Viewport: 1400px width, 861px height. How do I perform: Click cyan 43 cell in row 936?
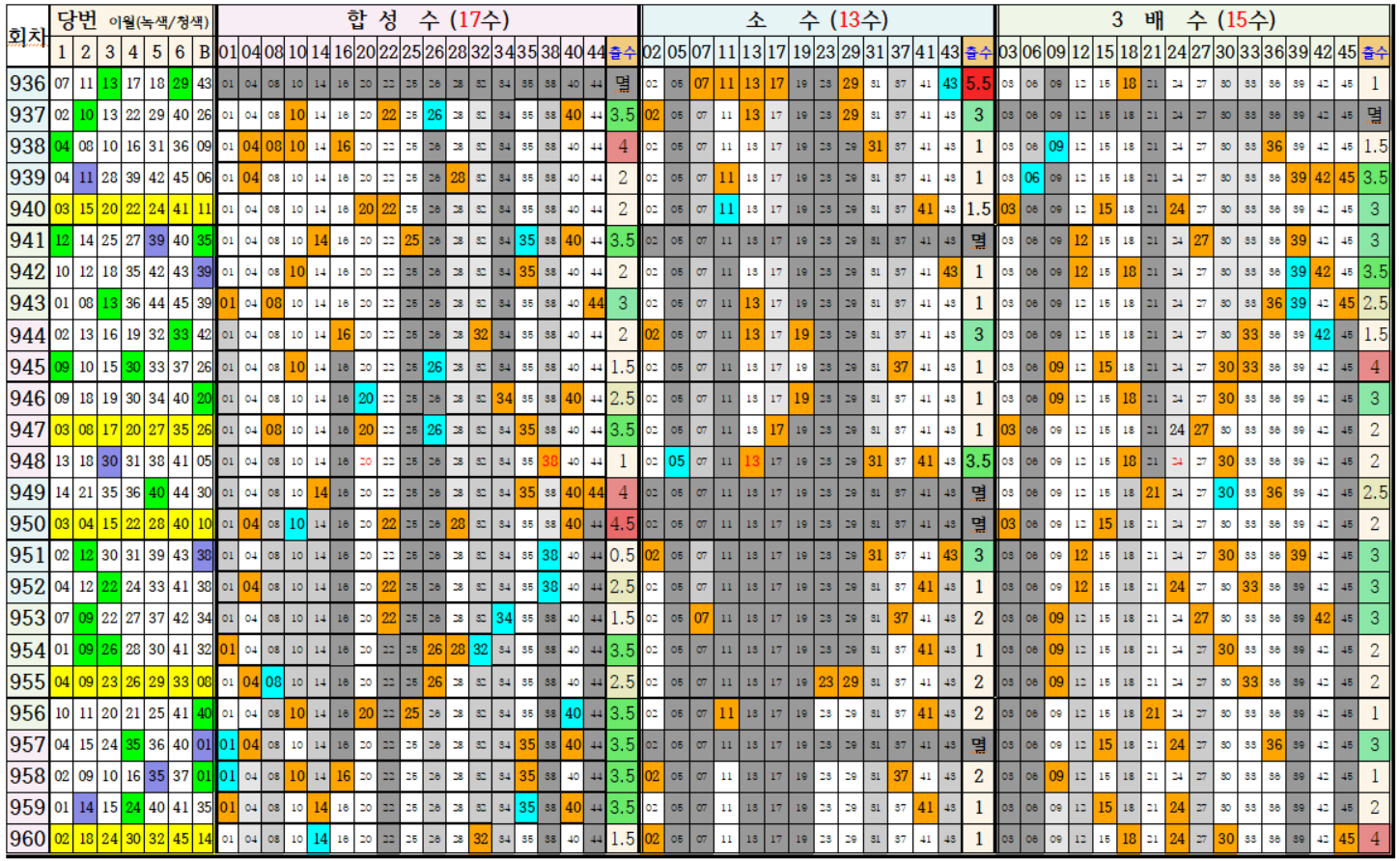click(950, 83)
